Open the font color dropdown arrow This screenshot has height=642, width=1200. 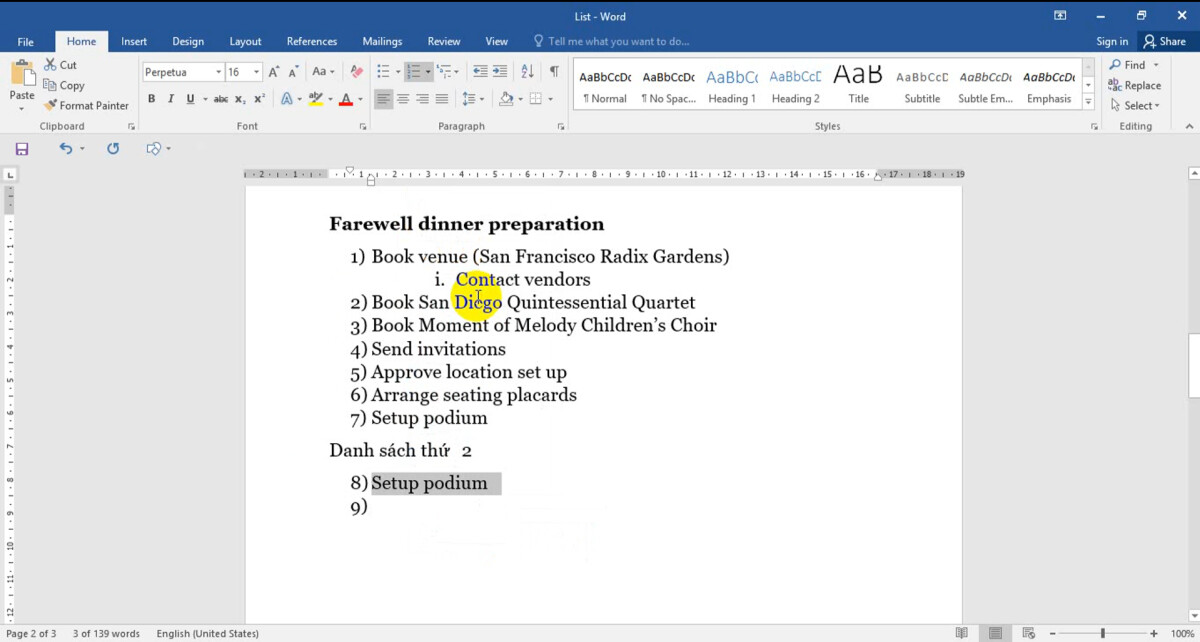pos(360,99)
